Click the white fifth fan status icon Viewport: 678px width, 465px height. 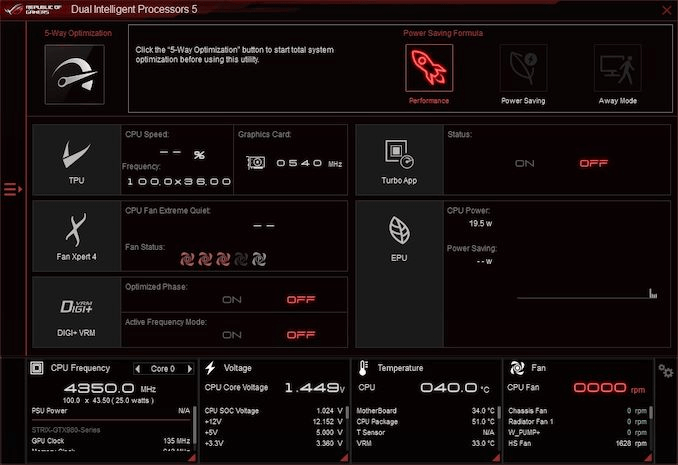tap(259, 259)
